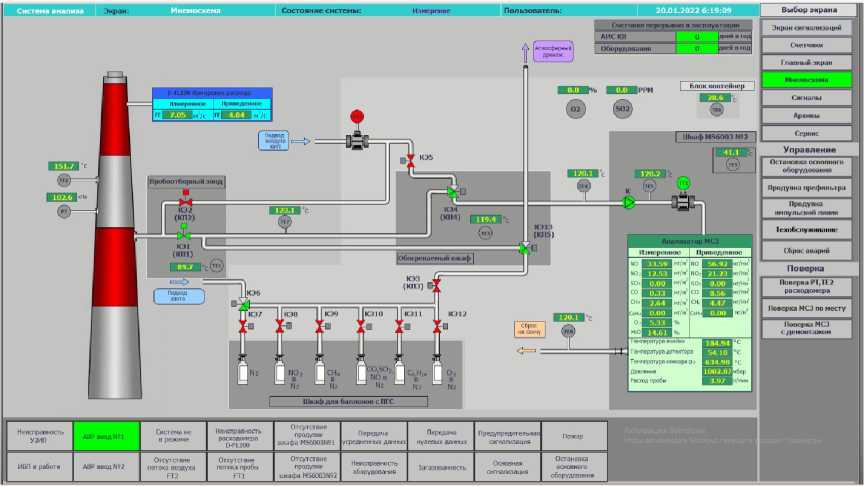864x486 pixels.
Task: Click the SO2 sensor gauge circle
Action: click(x=623, y=108)
